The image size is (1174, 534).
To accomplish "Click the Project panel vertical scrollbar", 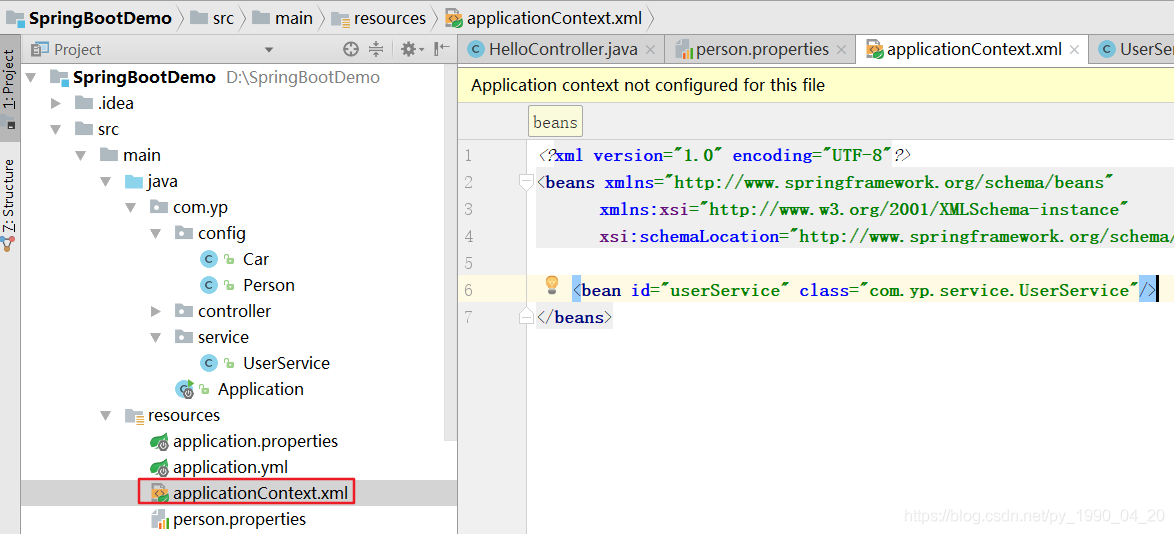I will coord(451,251).
